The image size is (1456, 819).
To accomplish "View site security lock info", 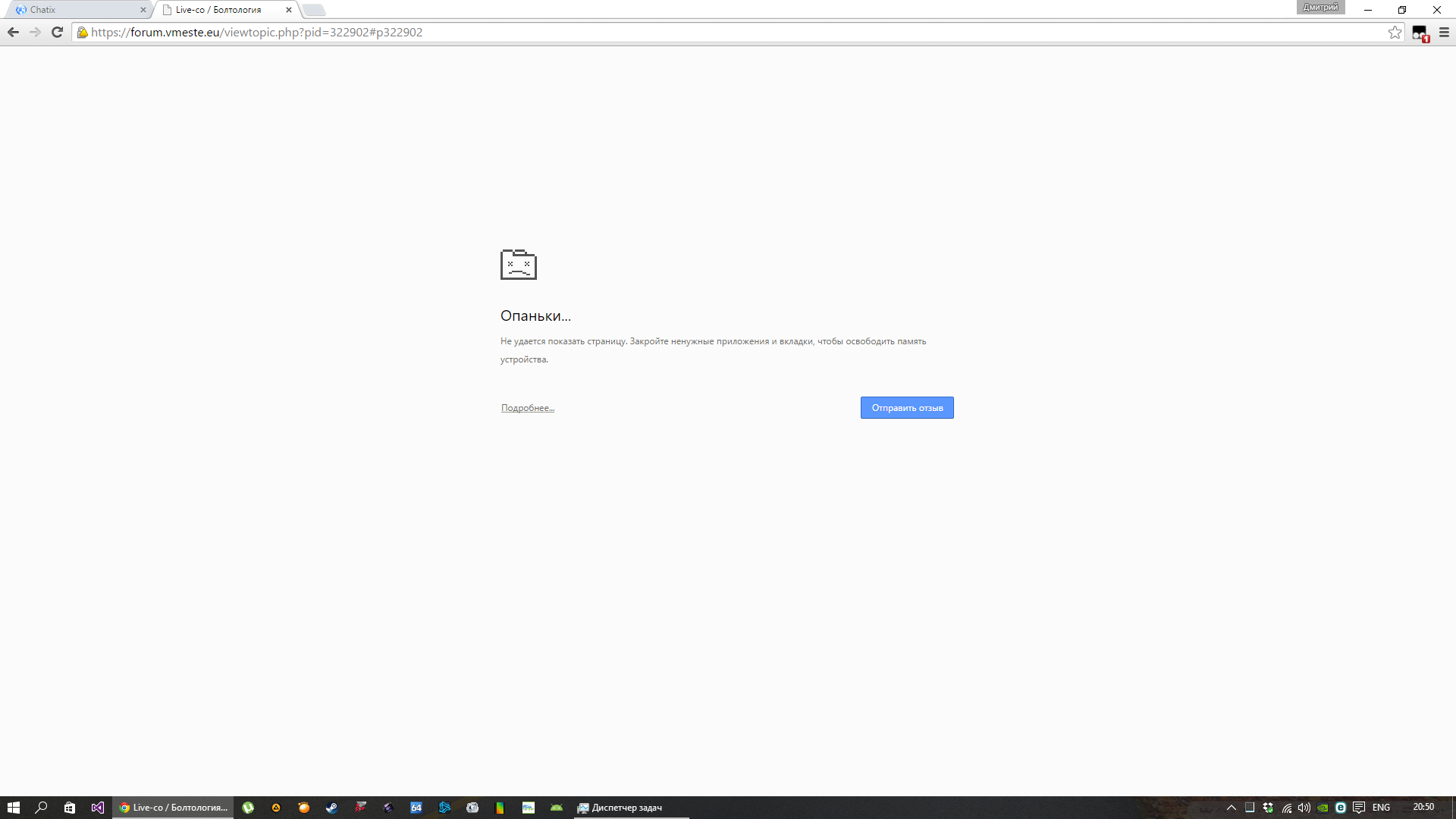I will click(83, 32).
